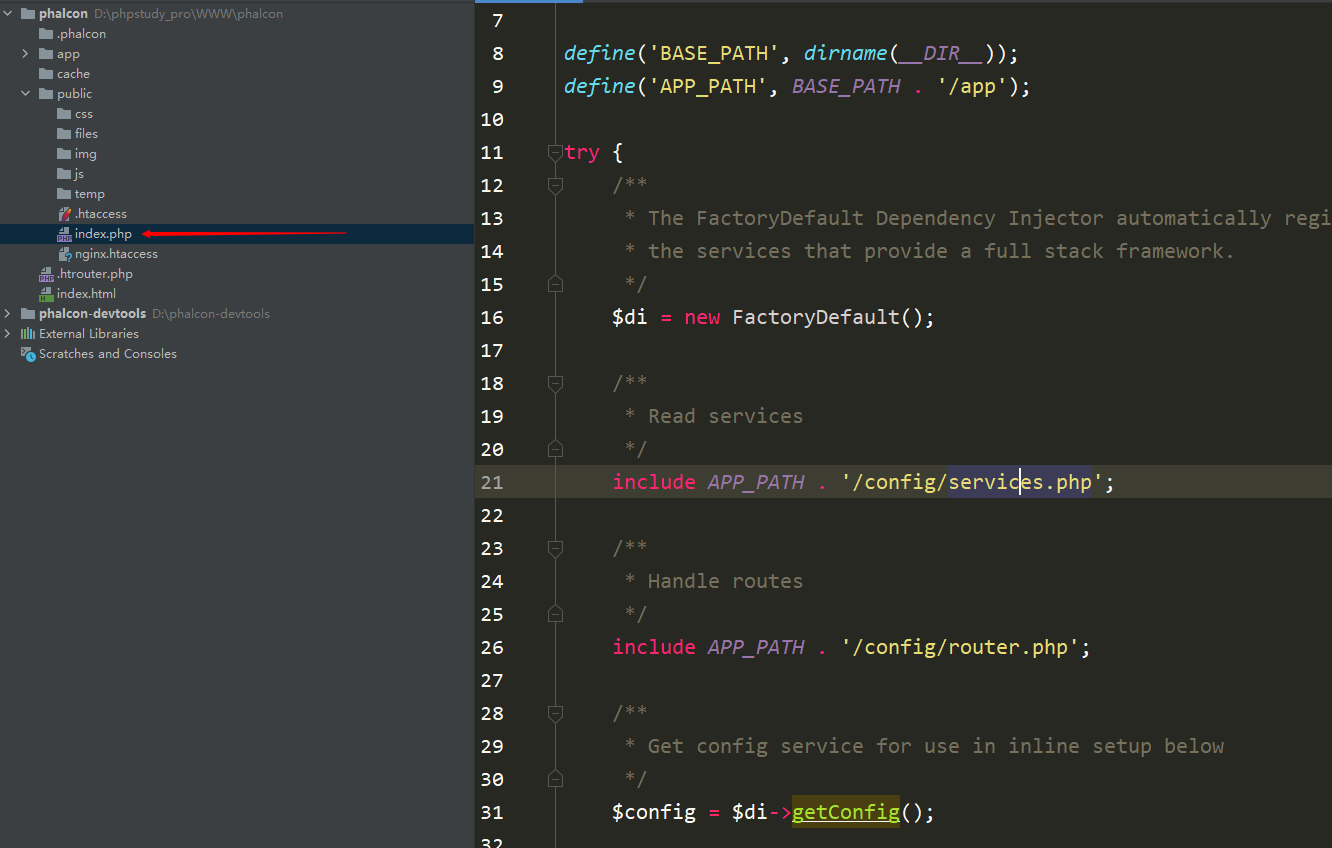Click the $di variable on line 16
The width and height of the screenshot is (1332, 848).
630,317
